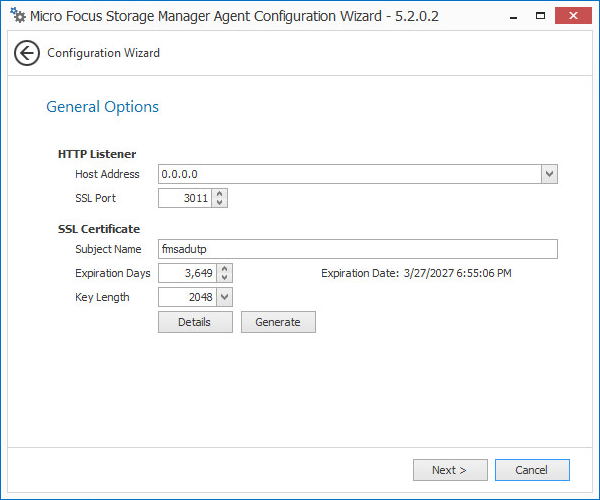Increase the SSL Port value
This screenshot has height=500, width=600.
pos(221,193)
